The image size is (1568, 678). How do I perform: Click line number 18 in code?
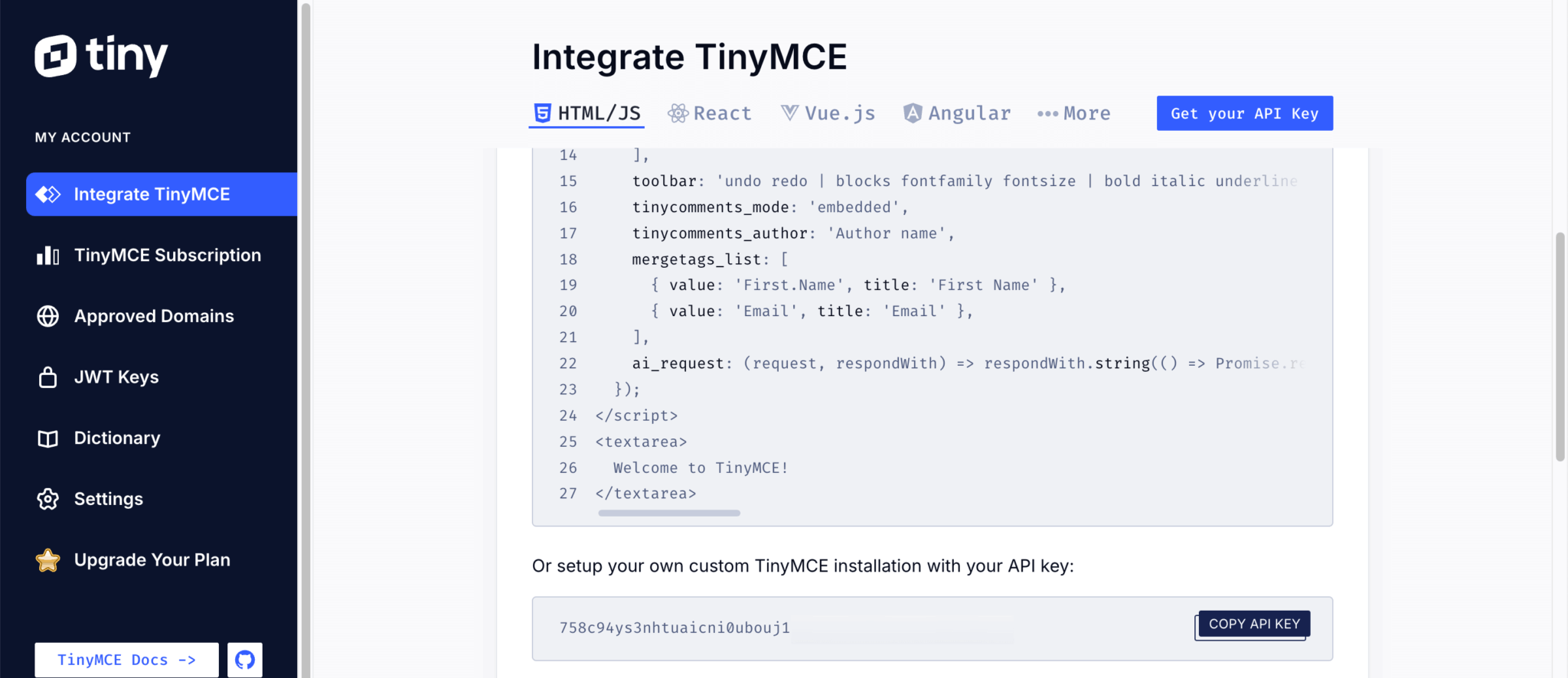coord(568,259)
